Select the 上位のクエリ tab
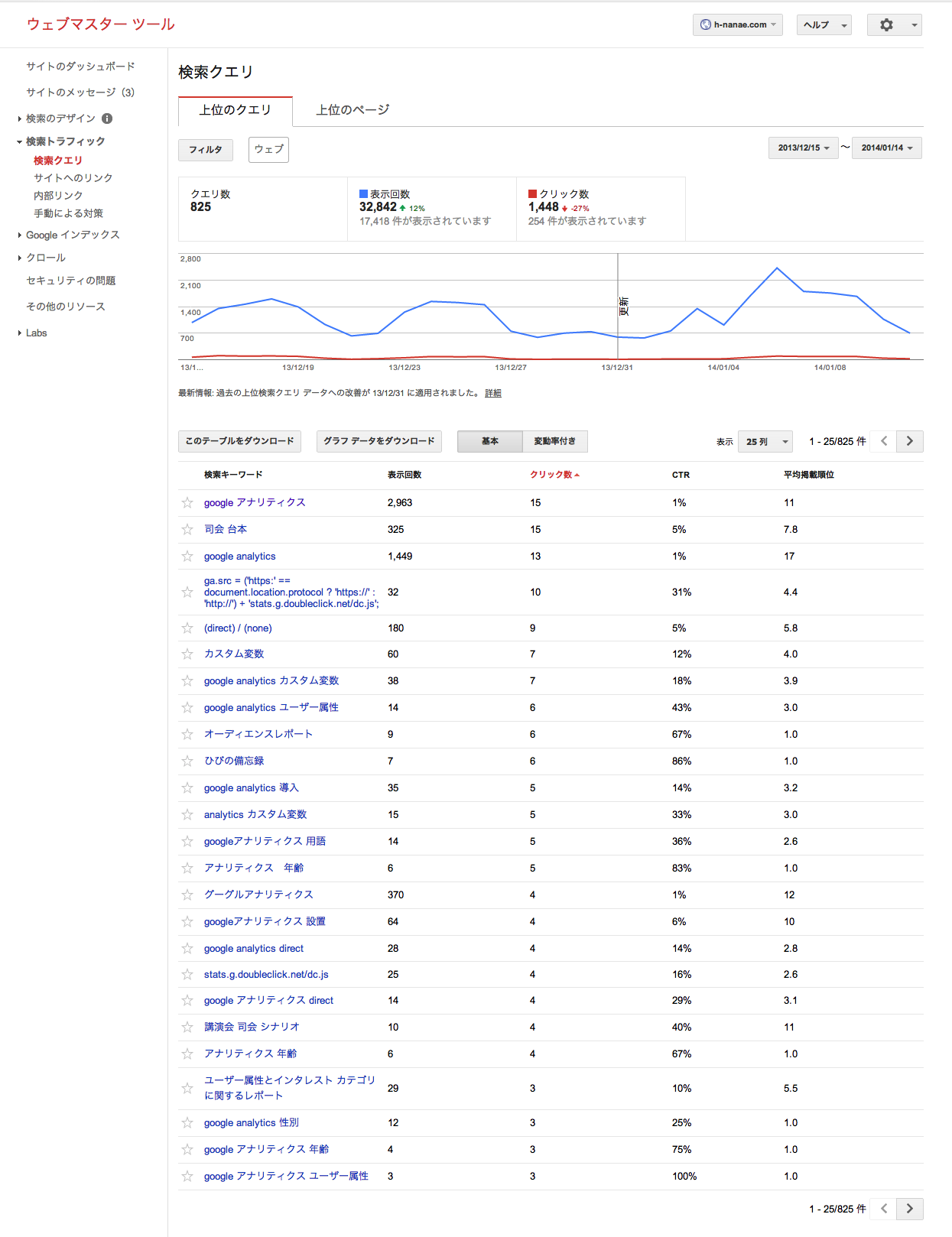Viewport: 952px width, 1237px height. [236, 110]
